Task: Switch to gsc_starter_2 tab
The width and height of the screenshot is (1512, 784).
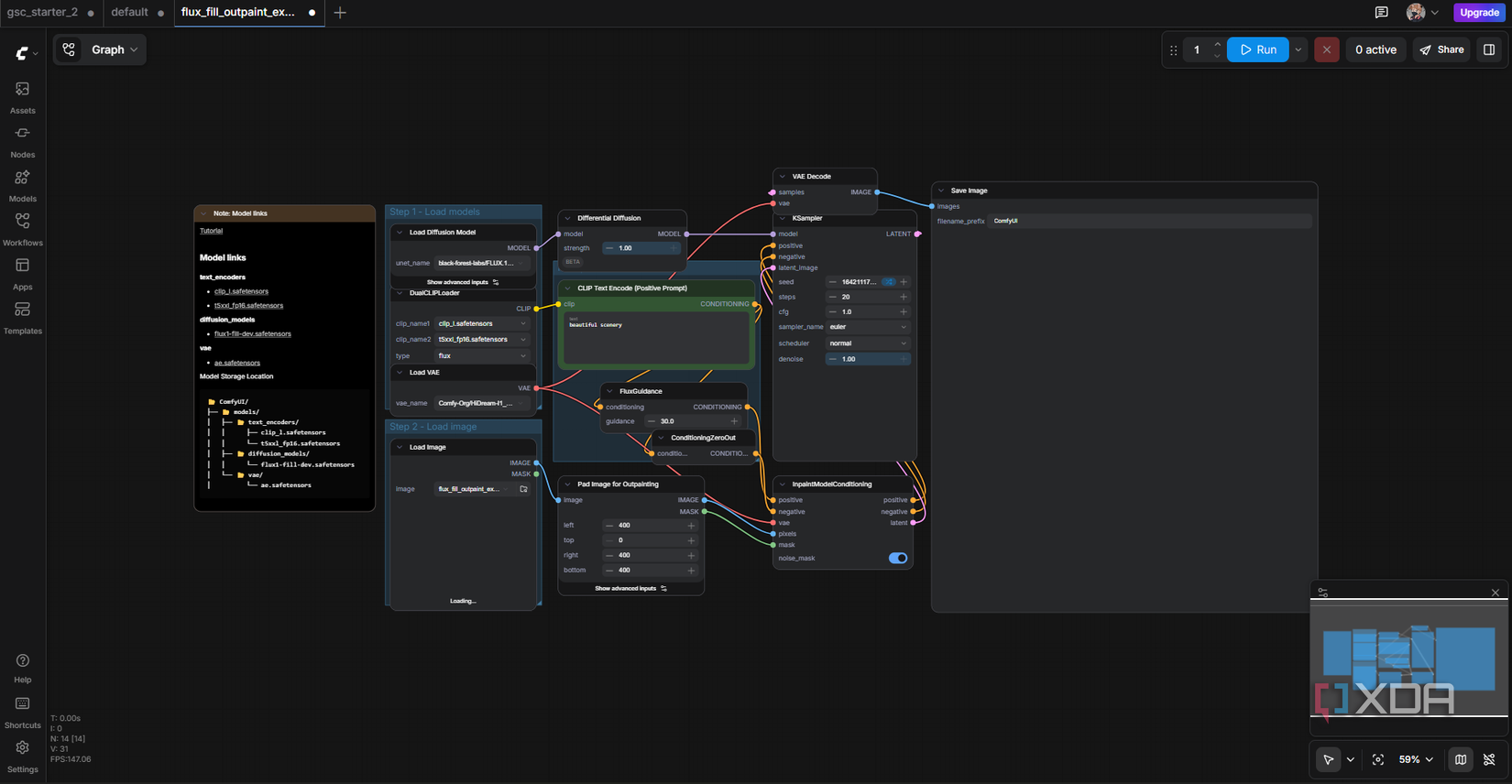Action: tap(42, 13)
